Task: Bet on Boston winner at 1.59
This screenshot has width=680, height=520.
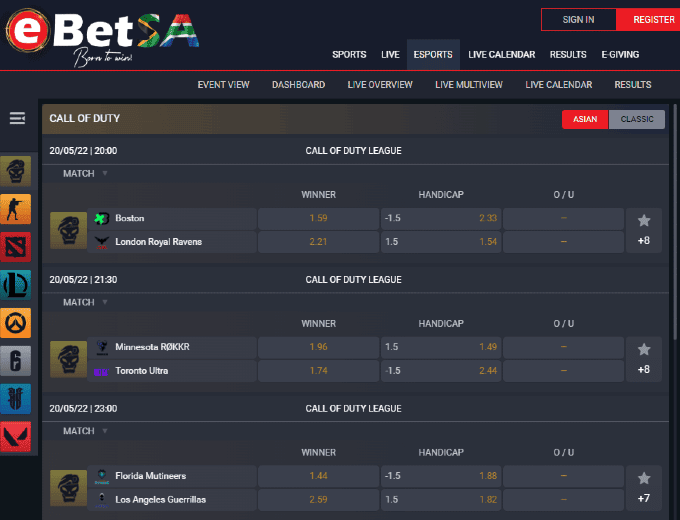Action: (x=318, y=218)
